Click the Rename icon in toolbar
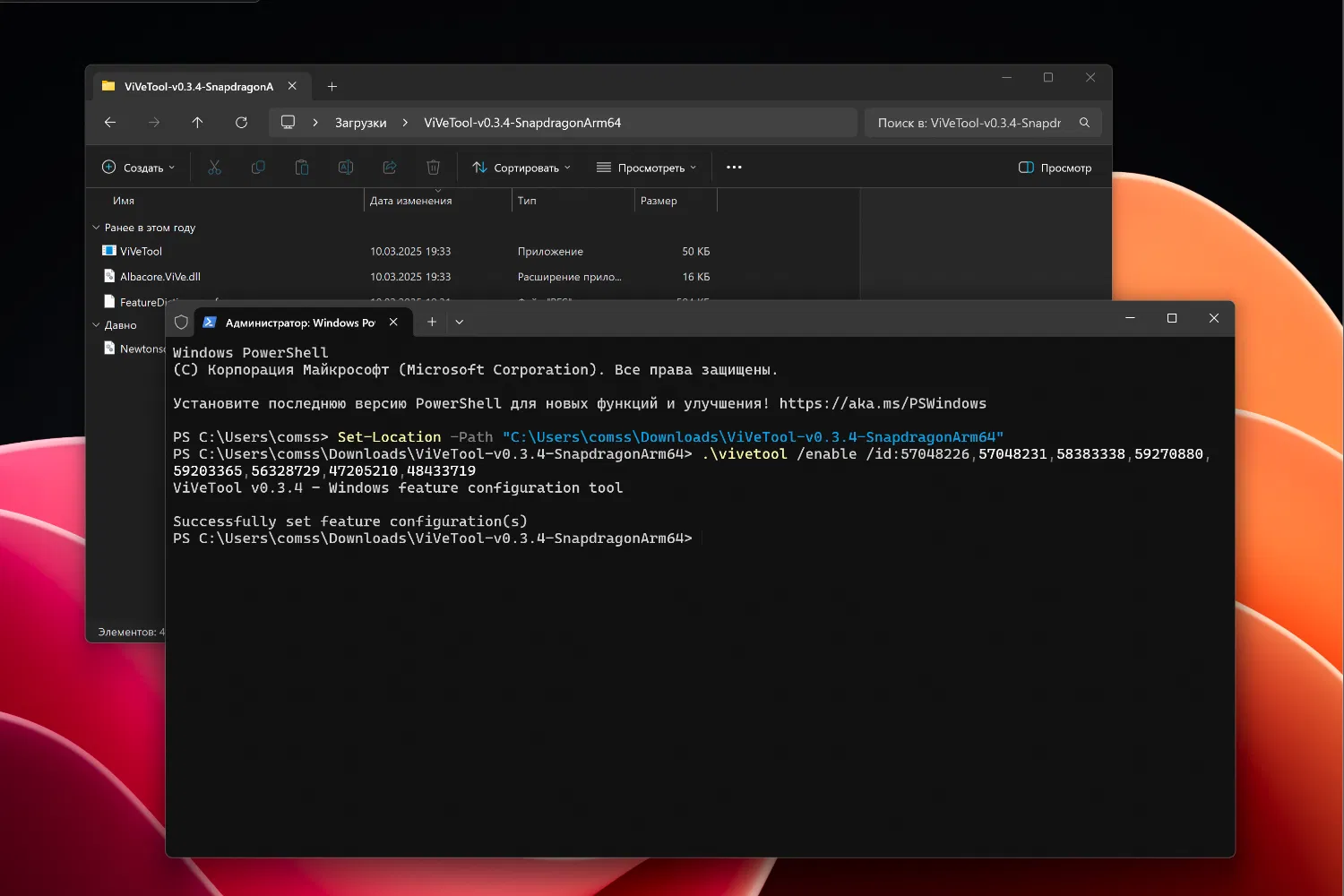The image size is (1344, 896). [346, 168]
